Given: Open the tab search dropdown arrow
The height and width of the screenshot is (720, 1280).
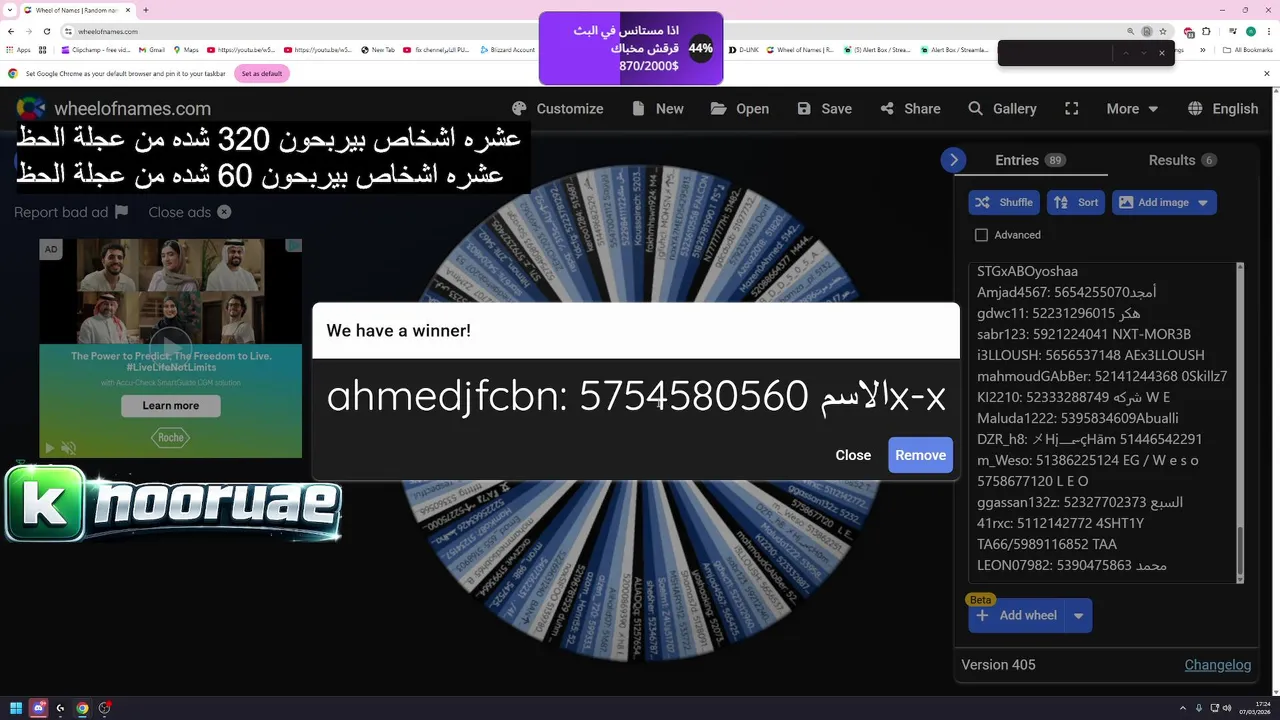Looking at the screenshot, I should 9,10.
